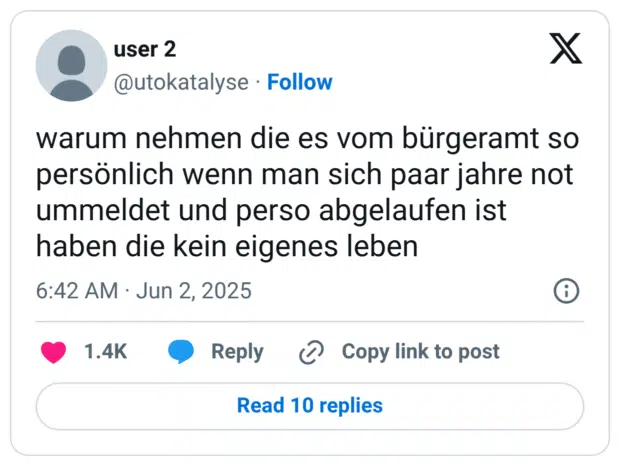Viewport: 620px width, 466px height.
Task: Open the "6:42 AM" time of the post
Action: click(78, 291)
